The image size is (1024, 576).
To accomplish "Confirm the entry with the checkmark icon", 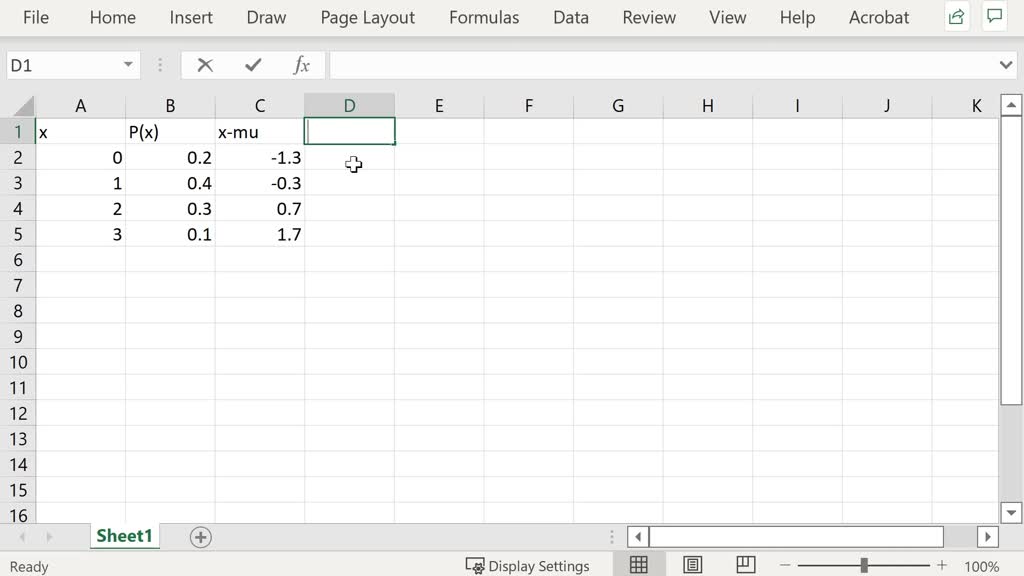I will 253,65.
